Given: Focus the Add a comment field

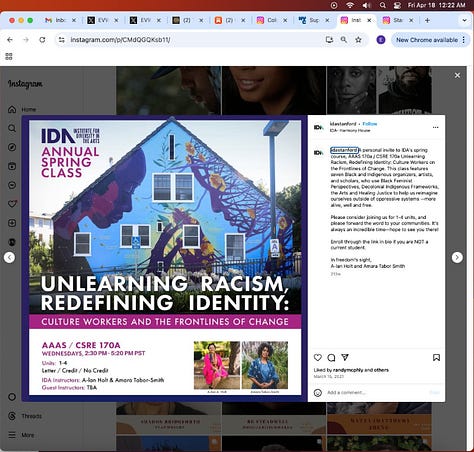Looking at the screenshot, I should [376, 393].
